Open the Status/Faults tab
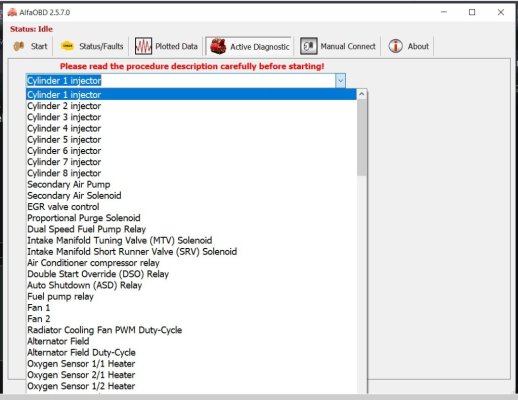518x400 pixels. [92, 46]
